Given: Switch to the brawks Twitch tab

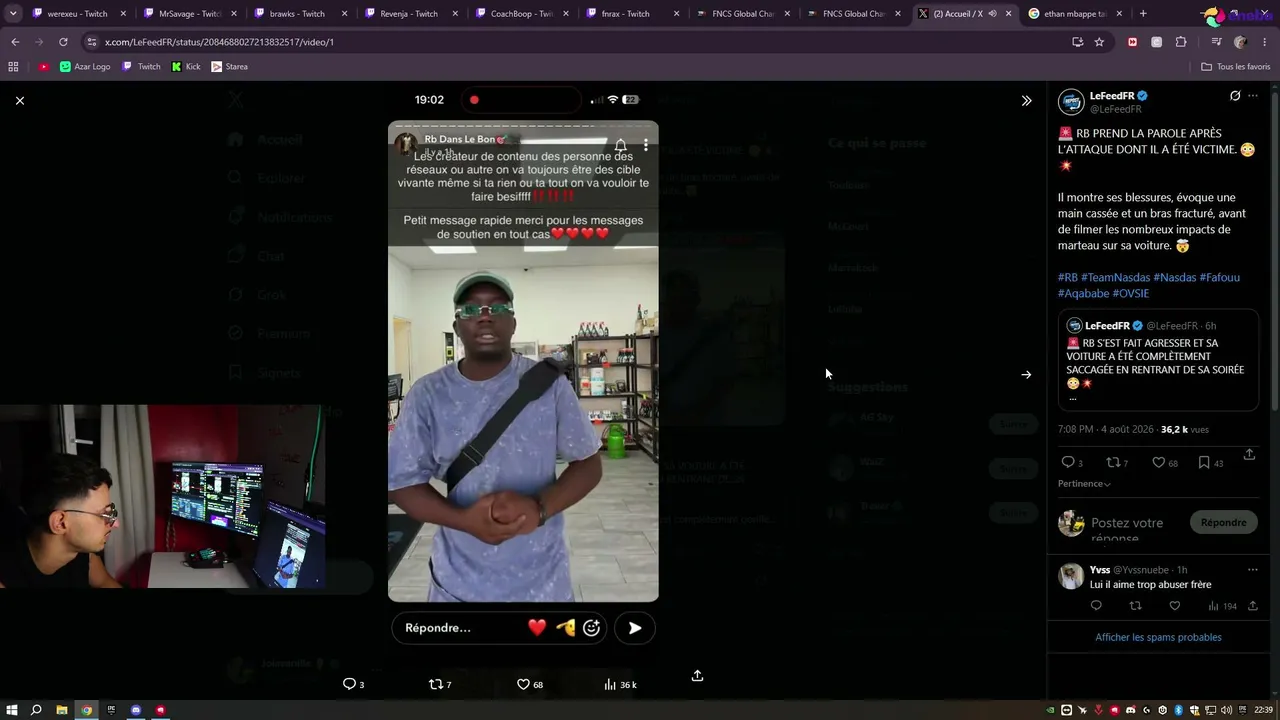Looking at the screenshot, I should coord(295,14).
